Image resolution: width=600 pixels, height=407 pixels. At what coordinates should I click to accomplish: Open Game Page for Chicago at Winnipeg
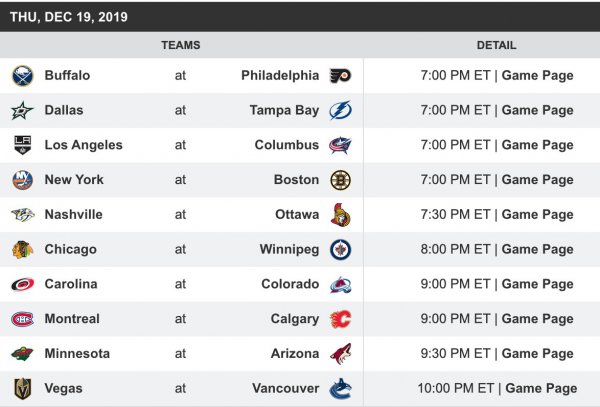pyautogui.click(x=537, y=249)
